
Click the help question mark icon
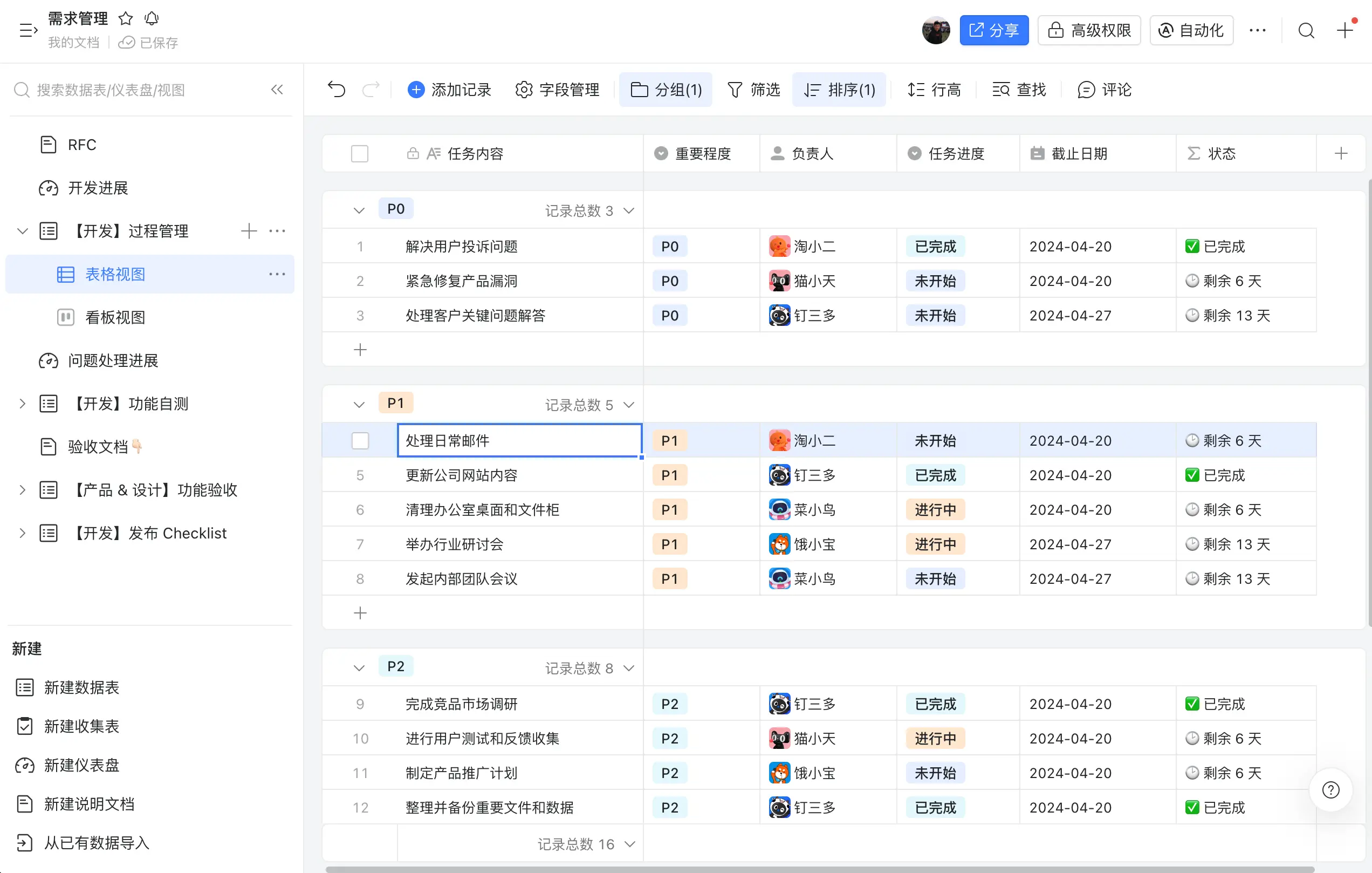point(1330,790)
